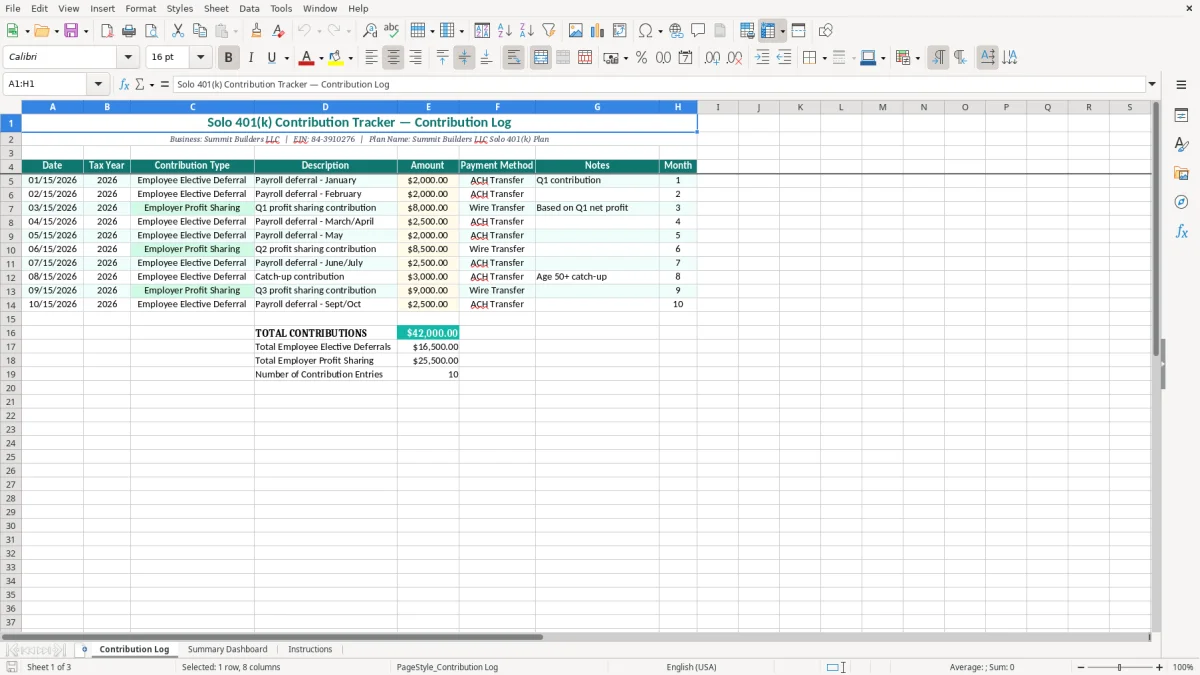Switch to Summary Dashboard sheet tab
1200x675 pixels.
pos(227,649)
